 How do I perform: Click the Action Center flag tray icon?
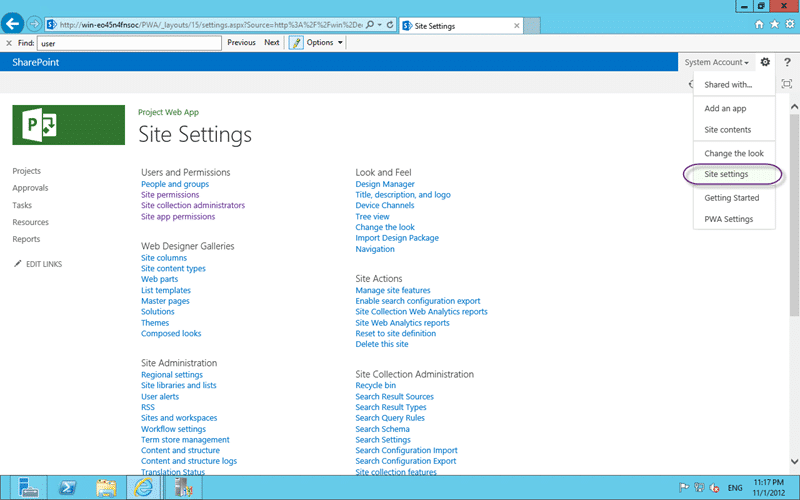[x=684, y=488]
